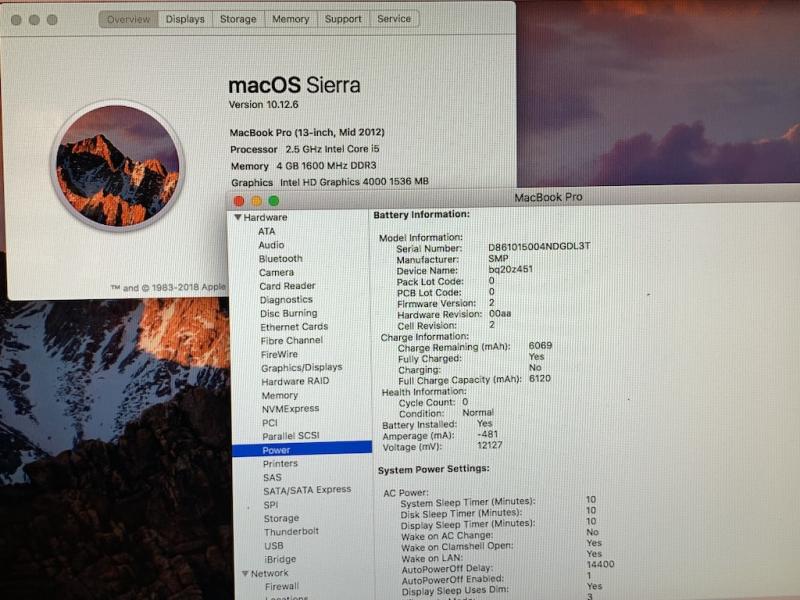Switch to the Displays tab
The width and height of the screenshot is (800, 600).
point(185,19)
